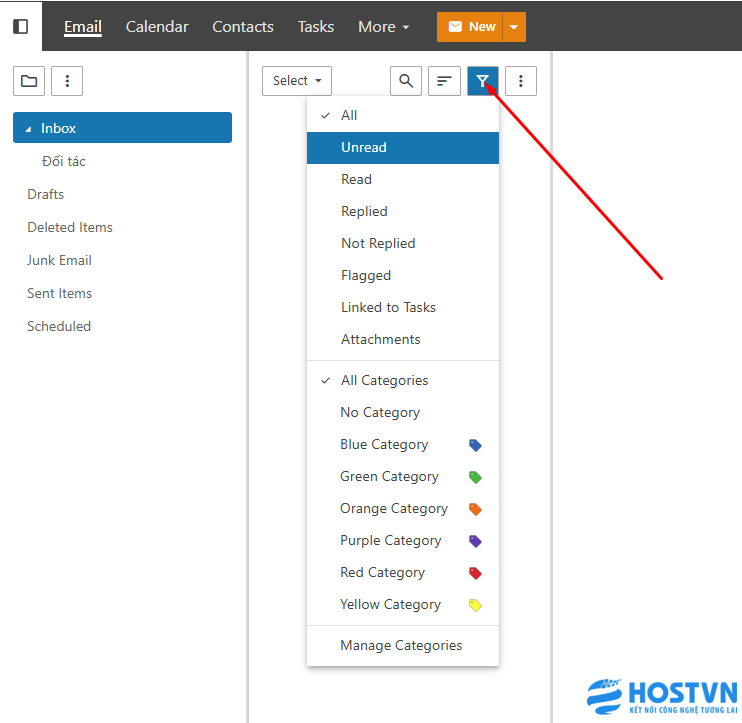Click the new folder icon button
This screenshot has width=742, height=723.
(x=28, y=81)
